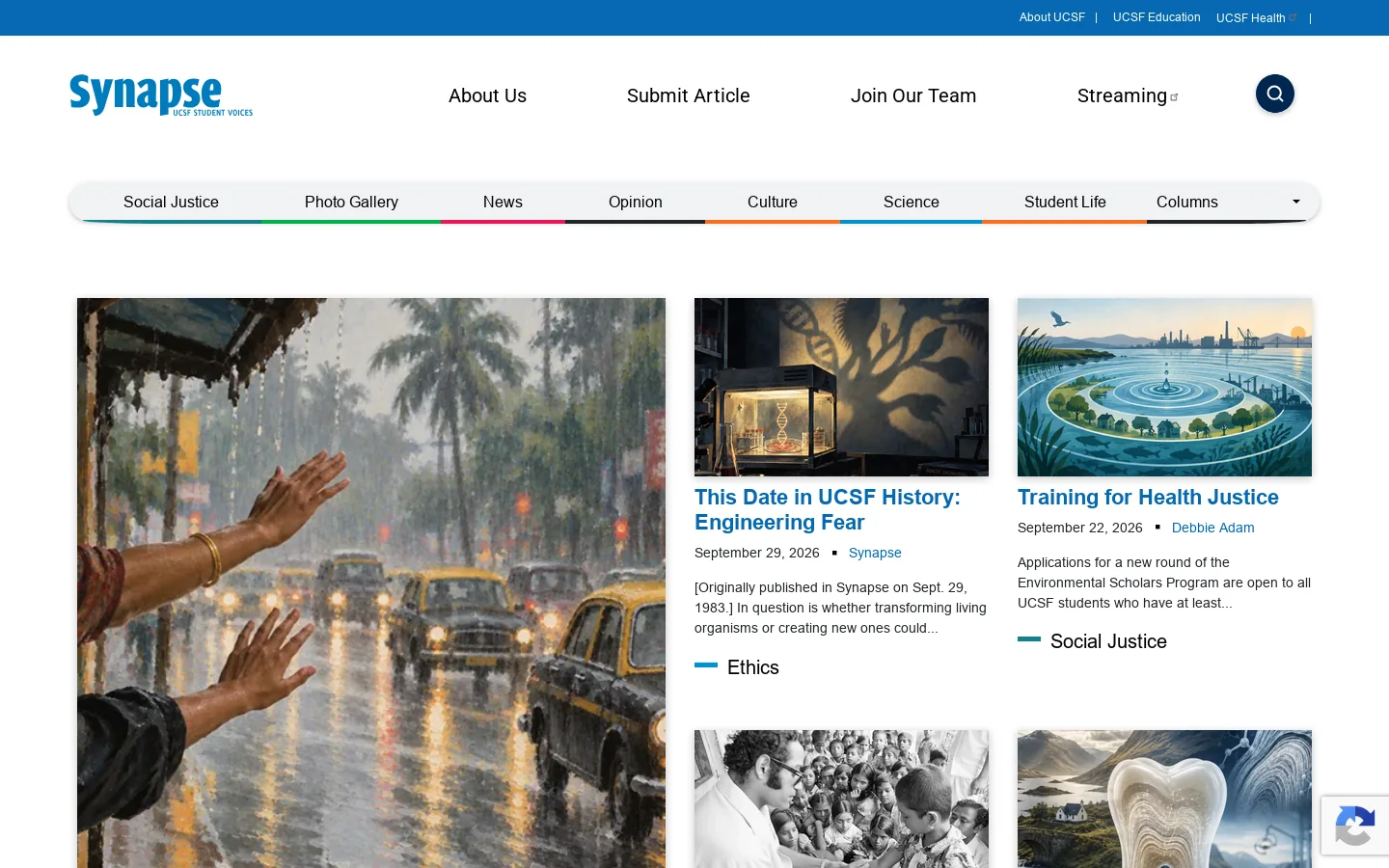Visit the UCSF Health link

(x=1251, y=18)
